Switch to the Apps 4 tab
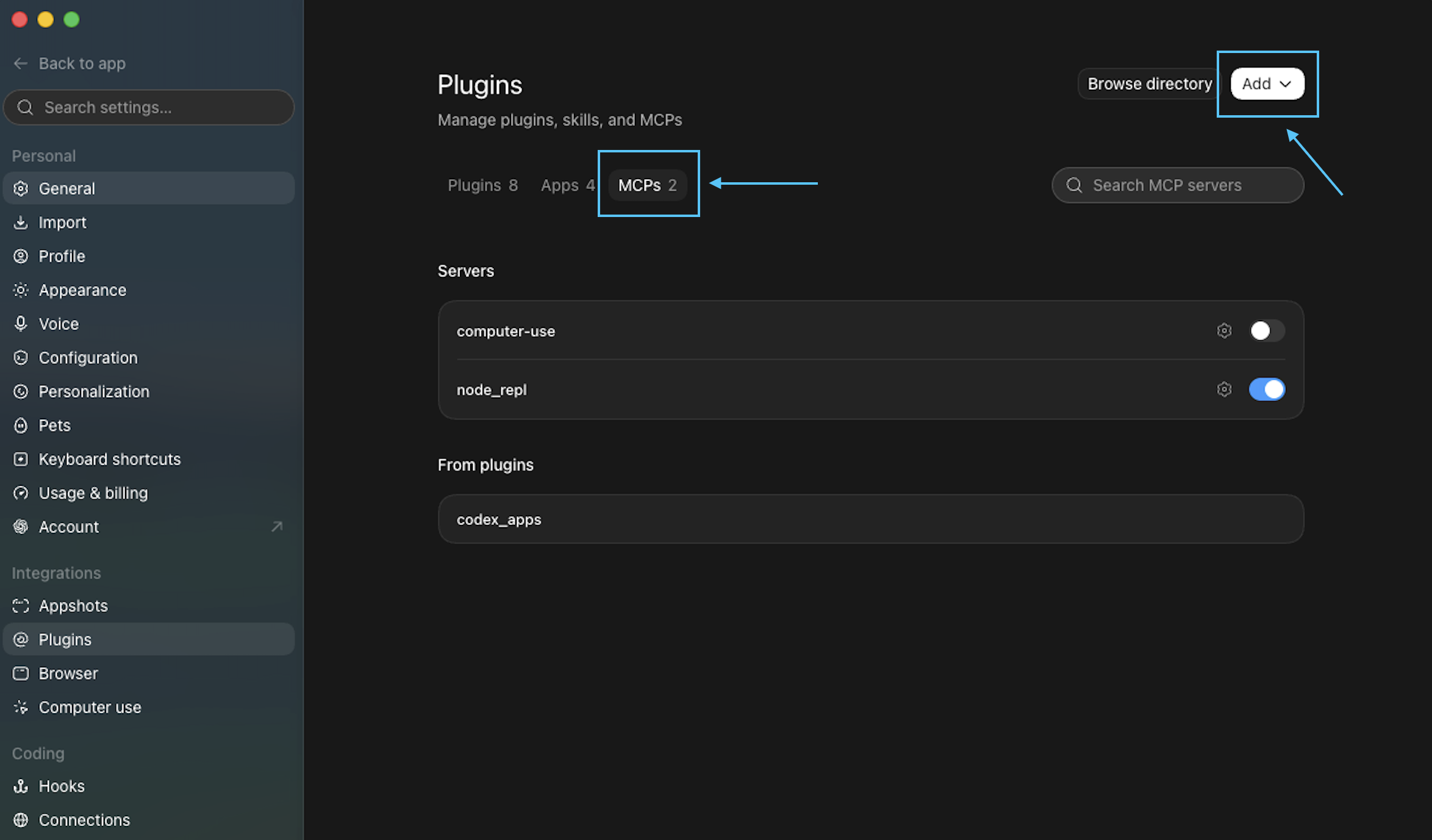Screen dimensions: 1432x840 (x=567, y=185)
